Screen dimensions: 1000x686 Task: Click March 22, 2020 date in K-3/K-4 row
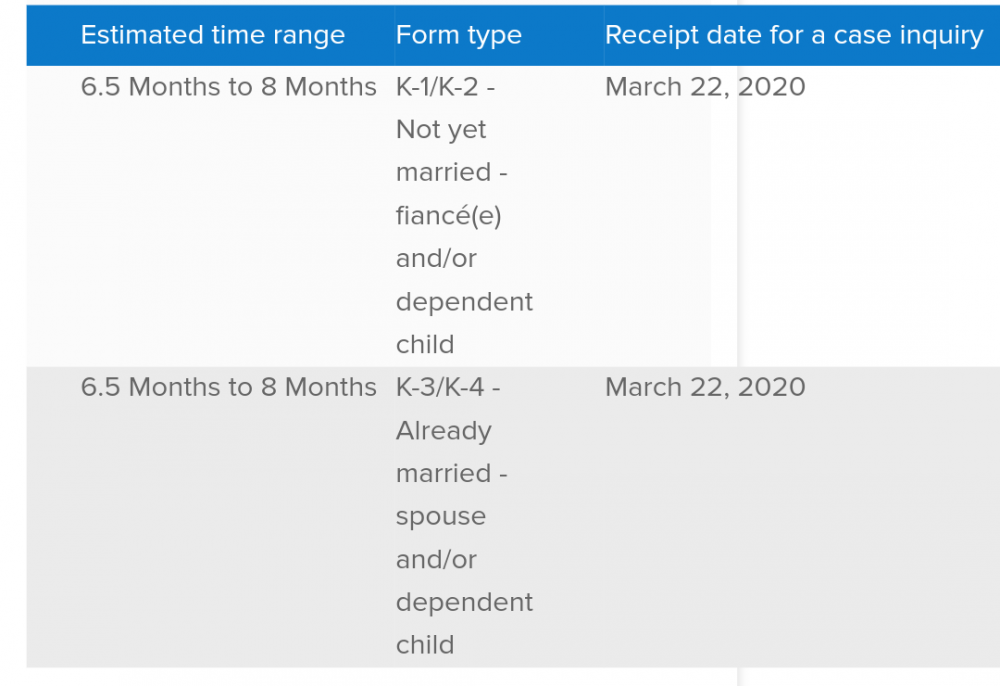[x=705, y=387]
